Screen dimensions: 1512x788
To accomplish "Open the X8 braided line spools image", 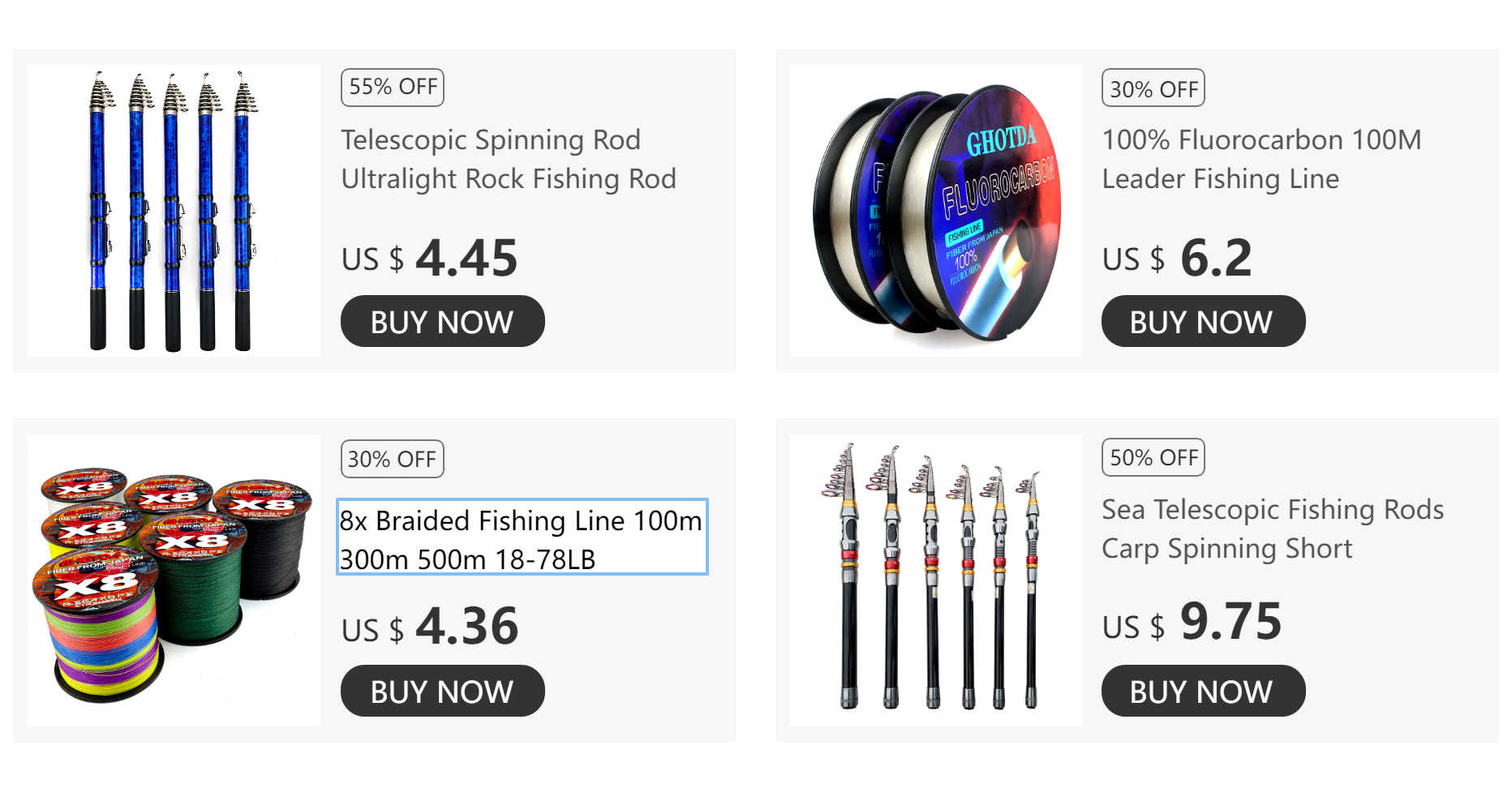I will coord(174,580).
